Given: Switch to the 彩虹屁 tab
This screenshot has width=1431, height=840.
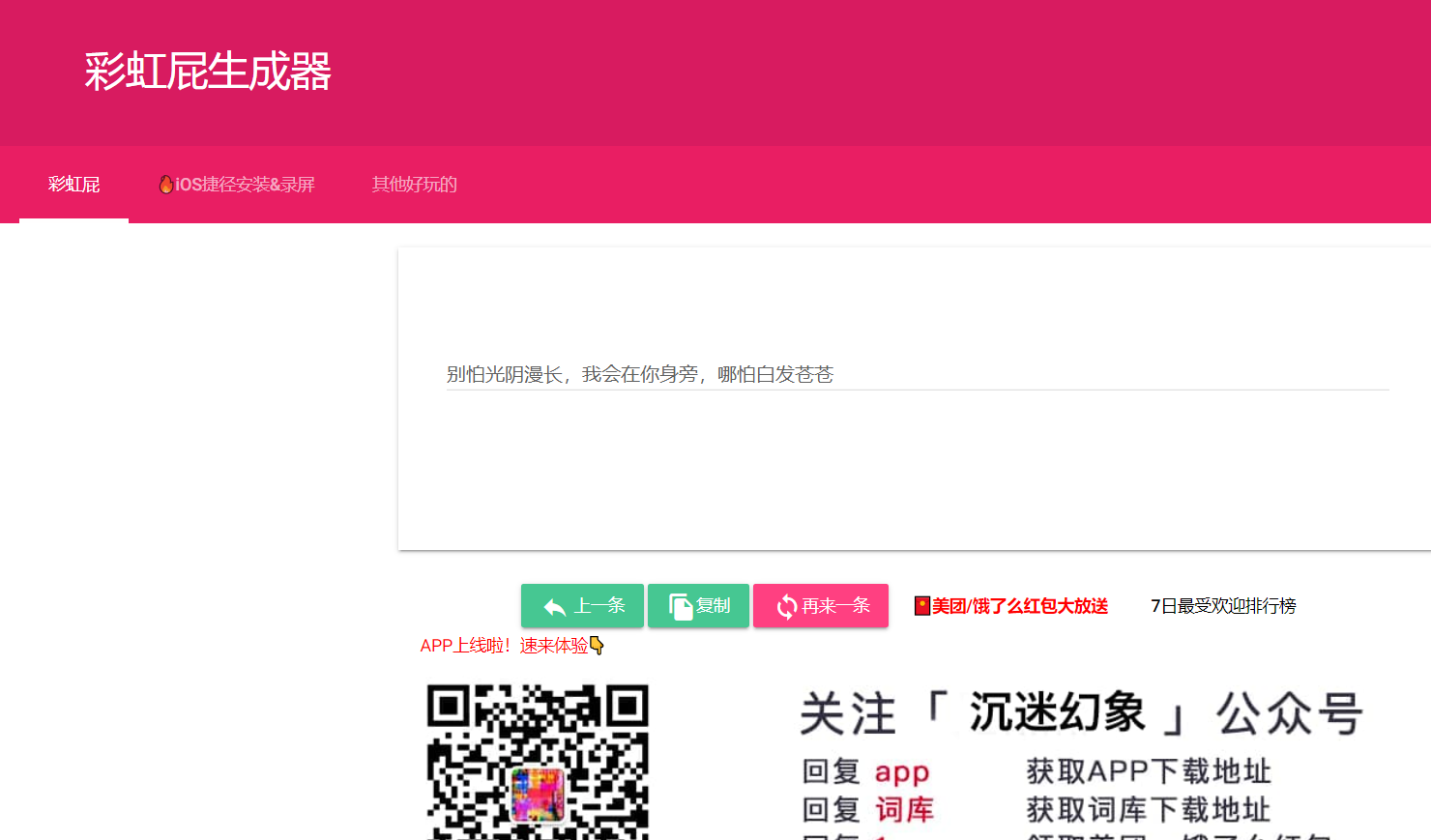Looking at the screenshot, I should pyautogui.click(x=74, y=185).
